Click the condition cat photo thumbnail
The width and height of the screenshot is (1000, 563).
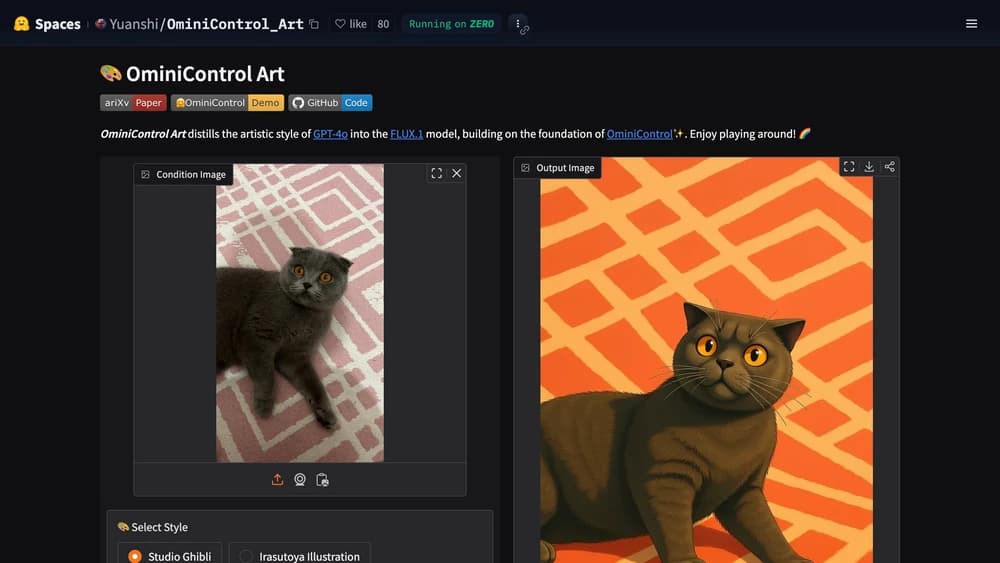pyautogui.click(x=300, y=313)
